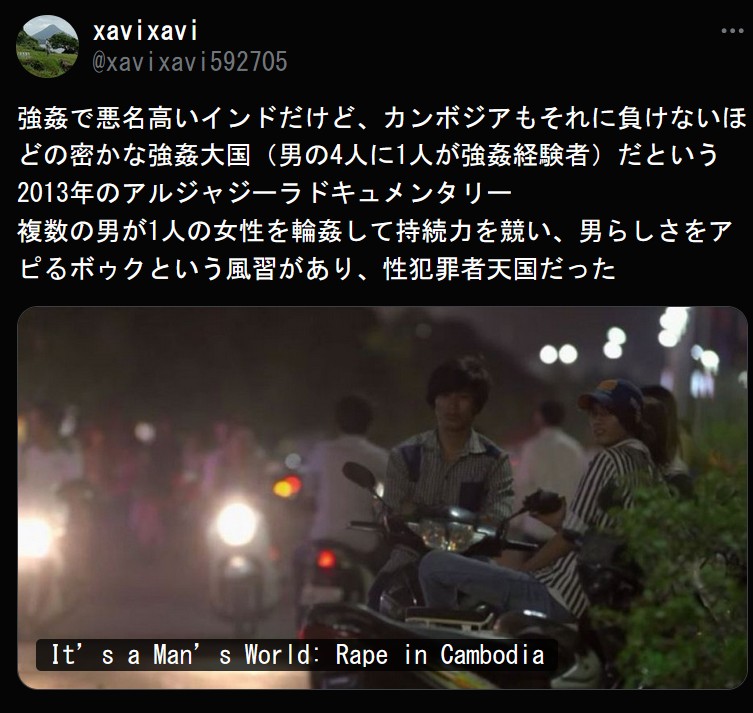Click tweet line starting 複数の男が1人の女性
This screenshot has height=713, width=753.
tap(375, 231)
